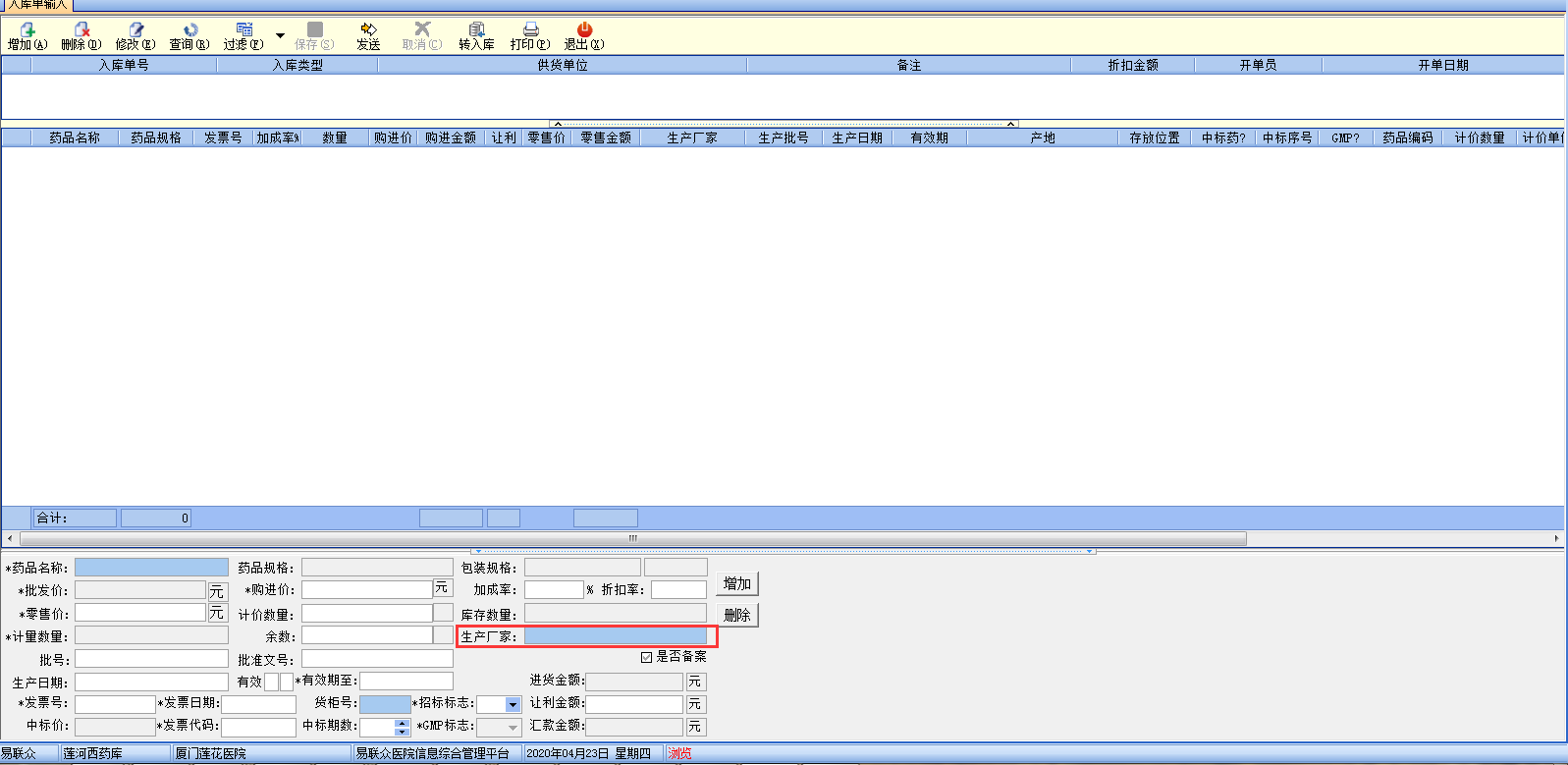This screenshot has height=765, width=1568.
Task: Focus the 发票代码 input field
Action: pyautogui.click(x=258, y=727)
